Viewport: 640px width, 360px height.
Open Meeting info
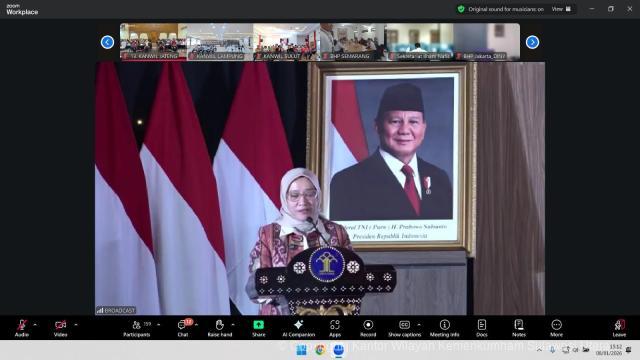pyautogui.click(x=444, y=328)
